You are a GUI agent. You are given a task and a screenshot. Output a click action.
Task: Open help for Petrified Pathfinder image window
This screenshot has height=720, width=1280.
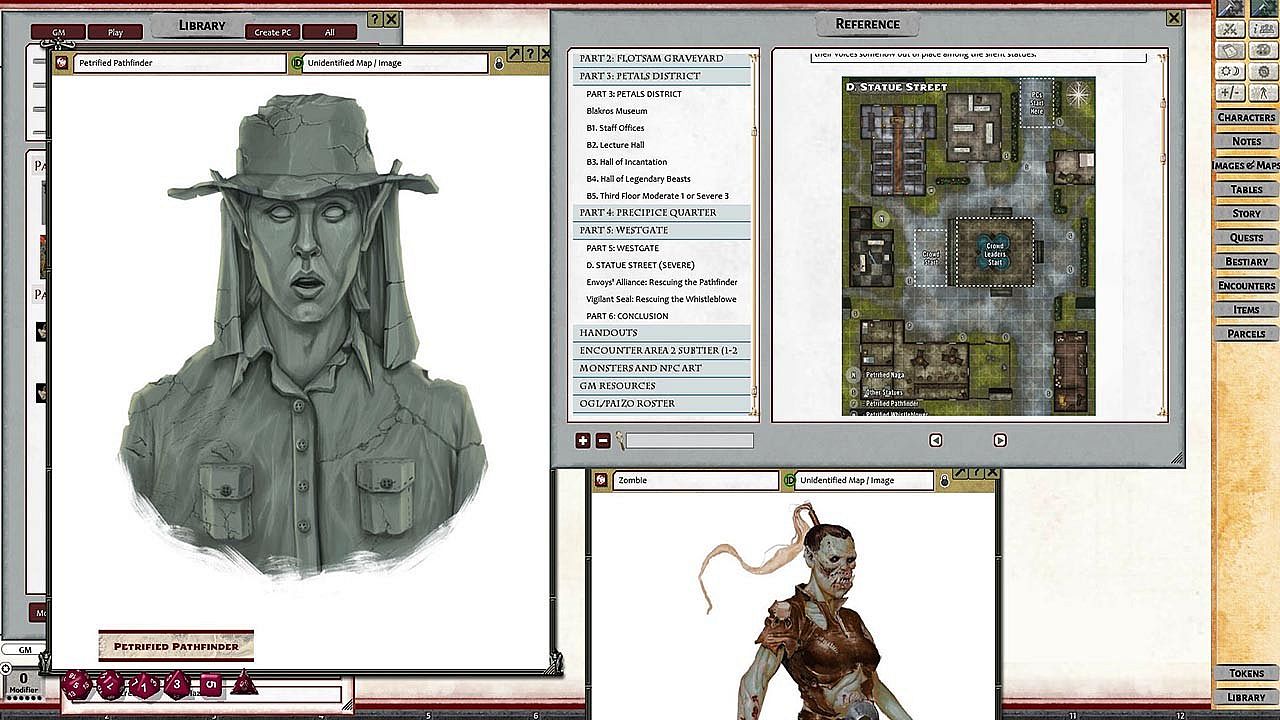tap(530, 54)
